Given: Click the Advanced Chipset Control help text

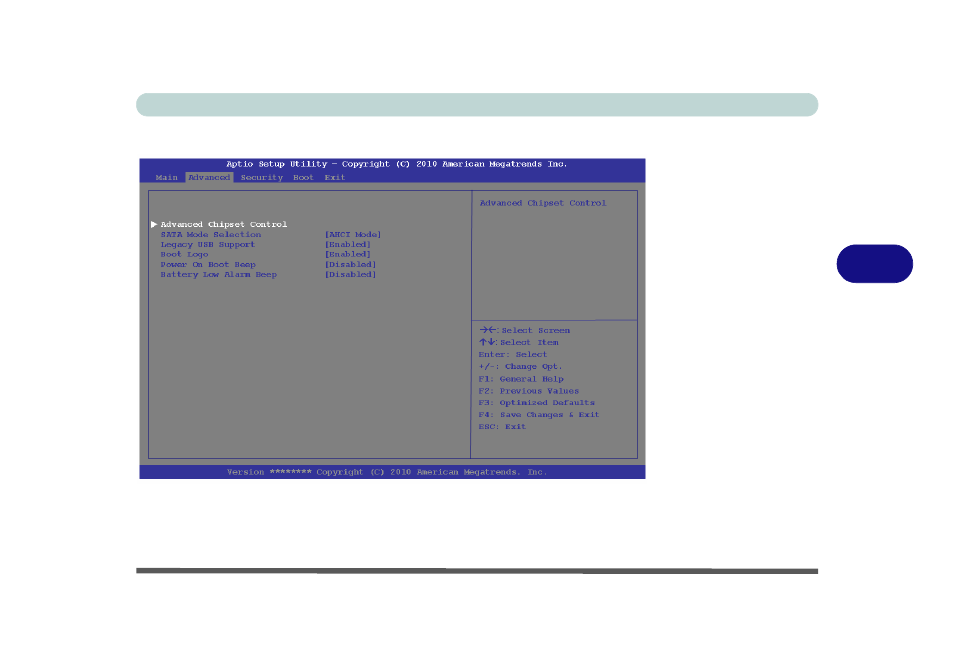Looking at the screenshot, I should point(543,203).
